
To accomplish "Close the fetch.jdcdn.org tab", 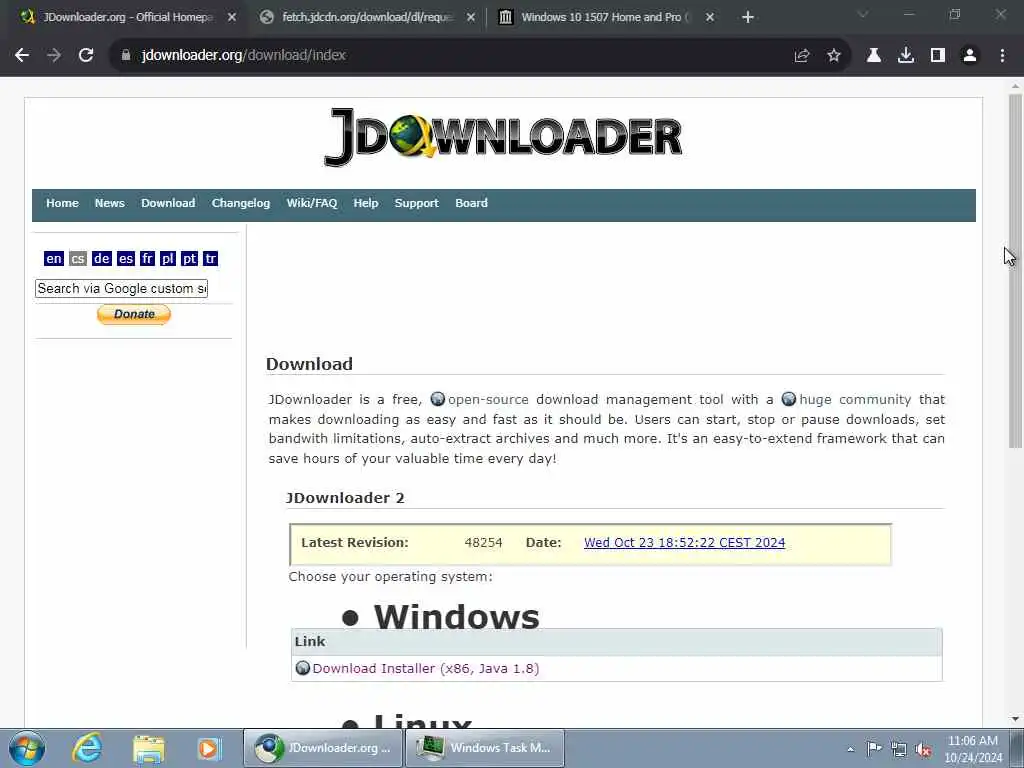I will 471,18.
